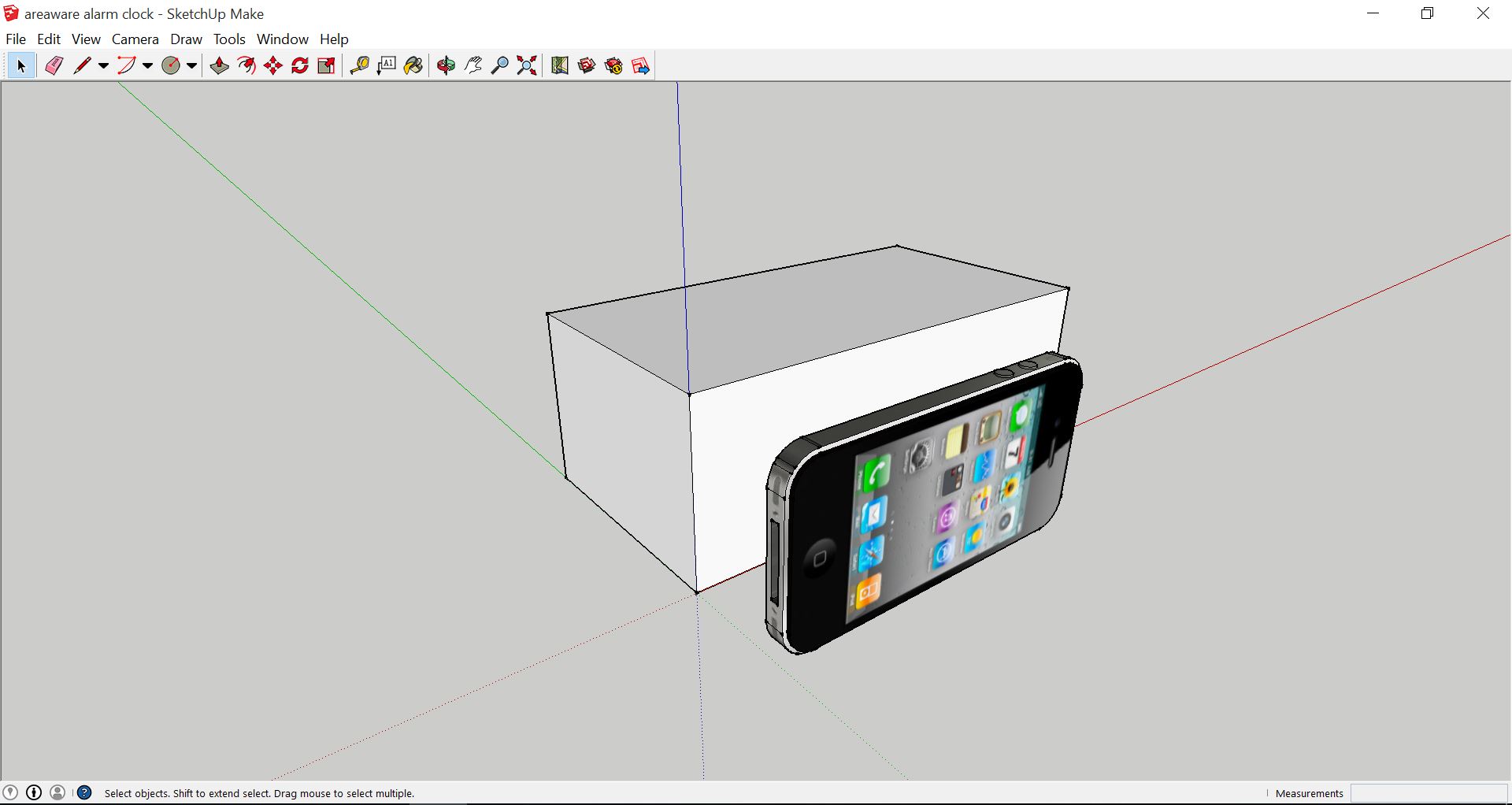
Task: Select the Zoom magnifier tool
Action: click(x=500, y=66)
